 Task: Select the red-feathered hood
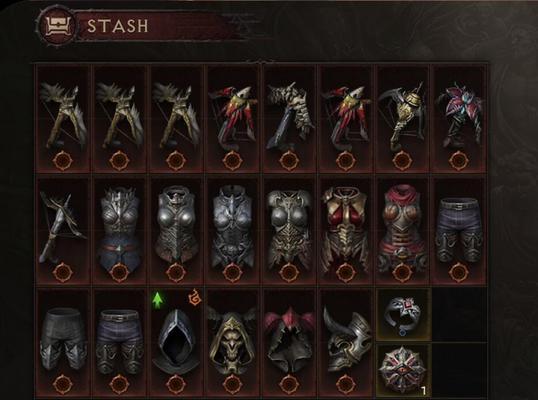[290, 343]
